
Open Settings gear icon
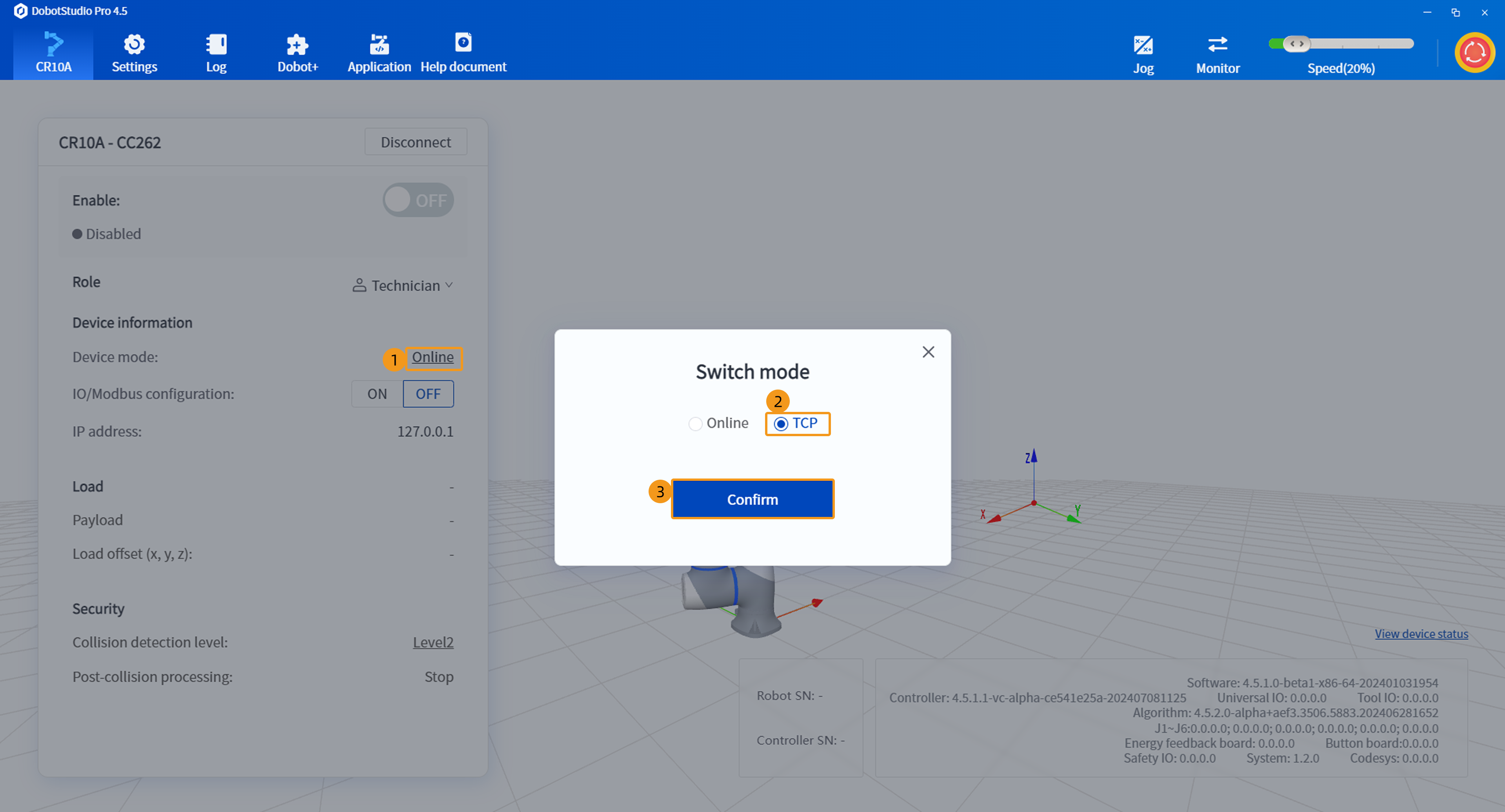click(x=135, y=45)
